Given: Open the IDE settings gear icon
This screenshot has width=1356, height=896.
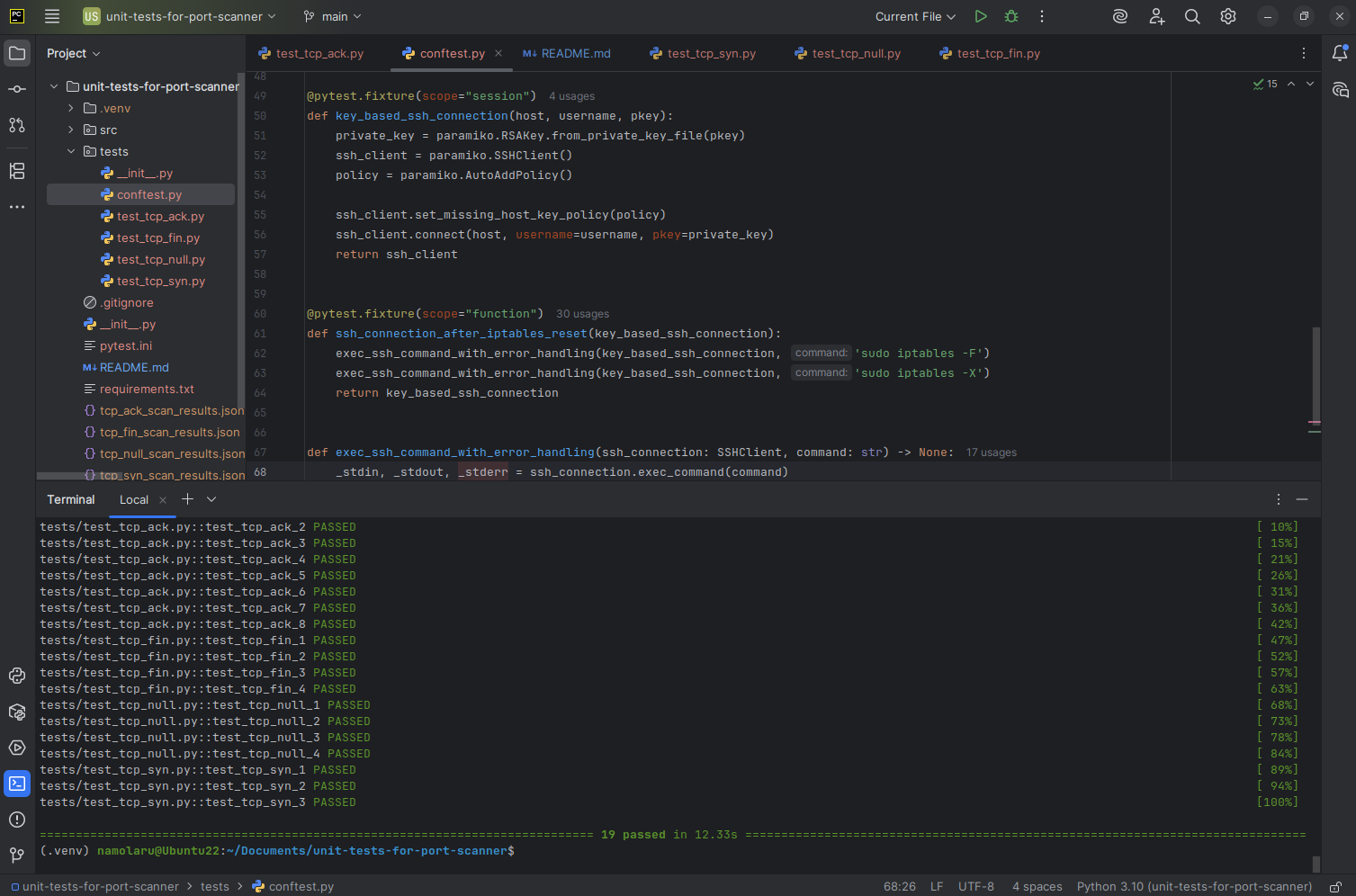Looking at the screenshot, I should point(1228,16).
